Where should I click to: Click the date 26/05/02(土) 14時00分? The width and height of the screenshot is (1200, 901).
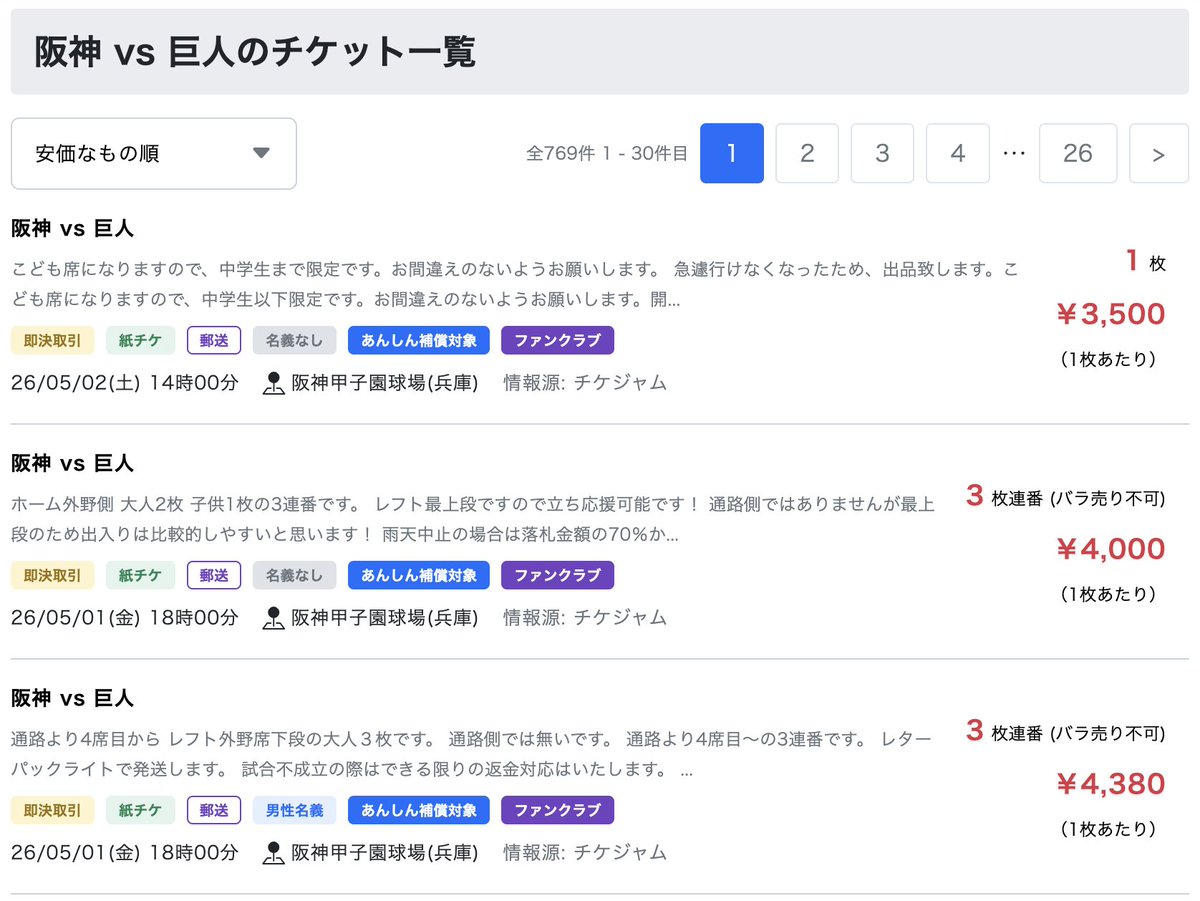click(x=125, y=383)
